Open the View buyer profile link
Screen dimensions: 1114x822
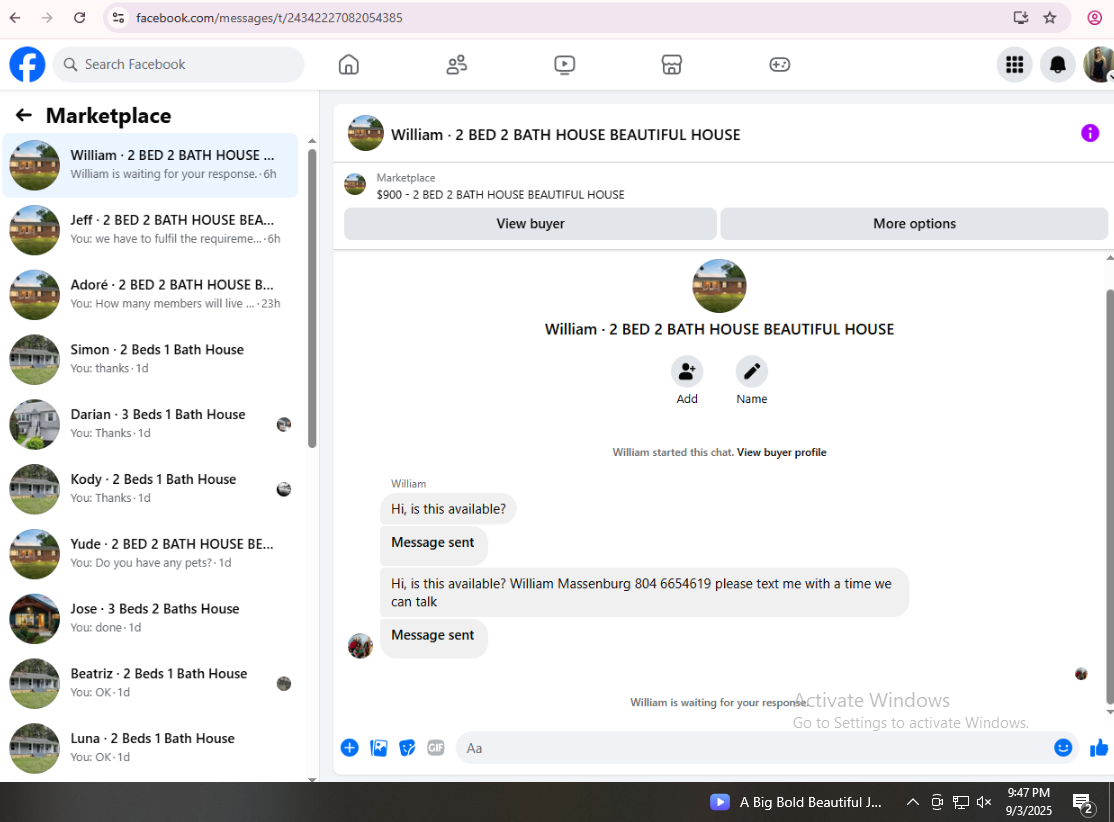pyautogui.click(x=782, y=453)
